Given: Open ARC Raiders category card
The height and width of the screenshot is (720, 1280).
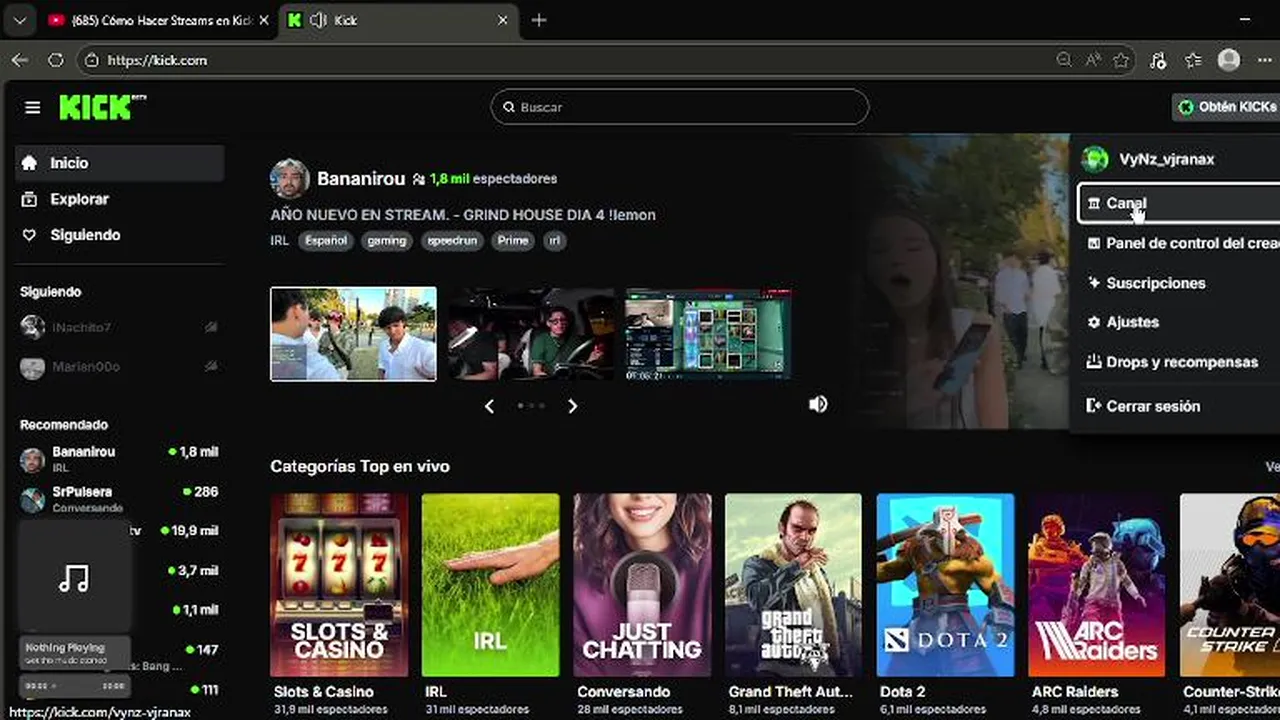Looking at the screenshot, I should coord(1097,584).
